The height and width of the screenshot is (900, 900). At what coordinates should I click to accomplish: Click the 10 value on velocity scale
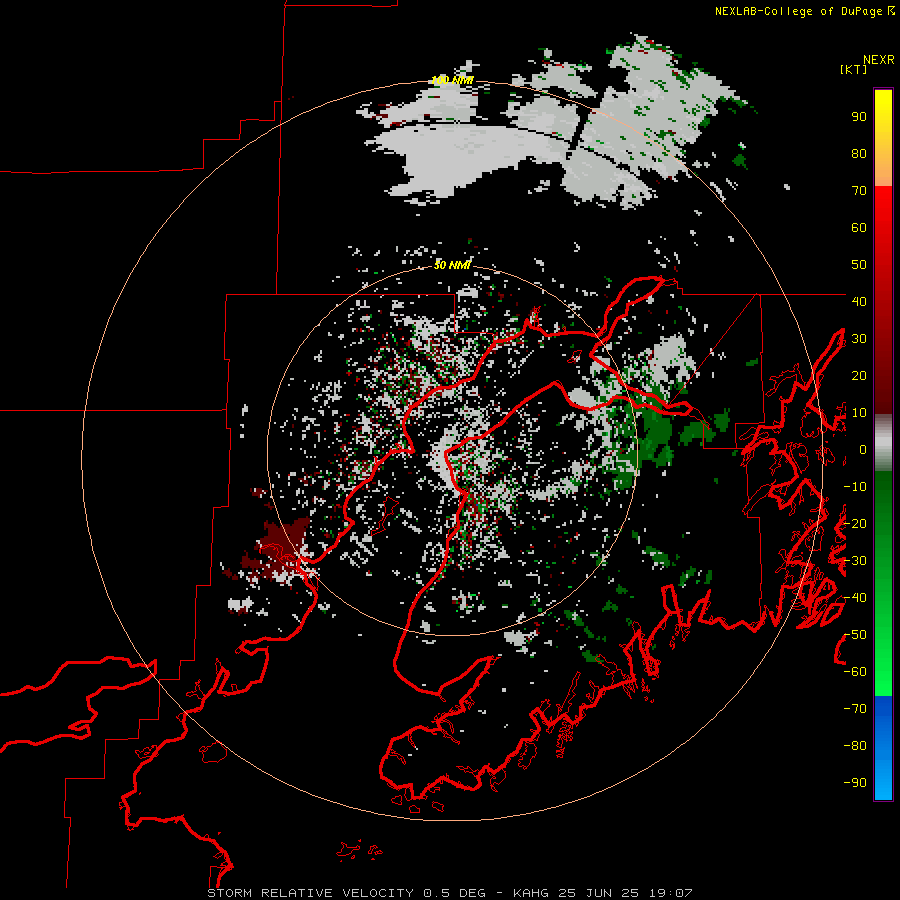(x=859, y=413)
